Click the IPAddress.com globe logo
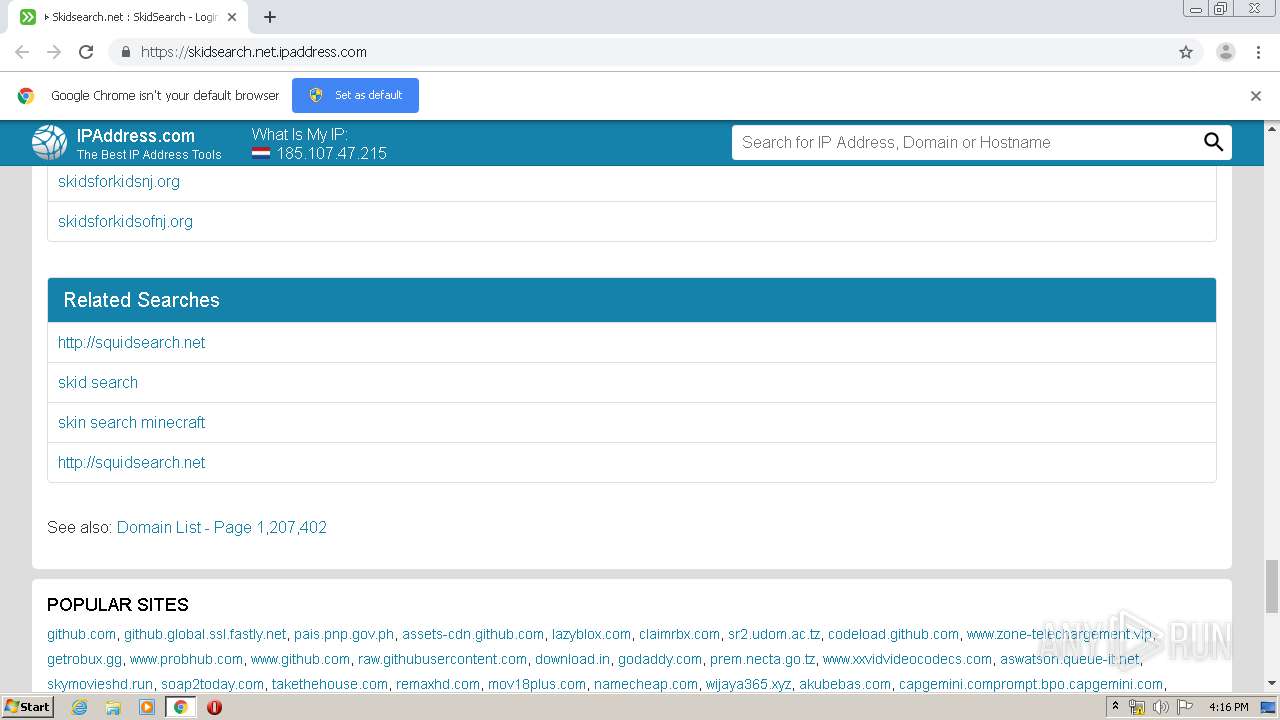 (x=49, y=143)
